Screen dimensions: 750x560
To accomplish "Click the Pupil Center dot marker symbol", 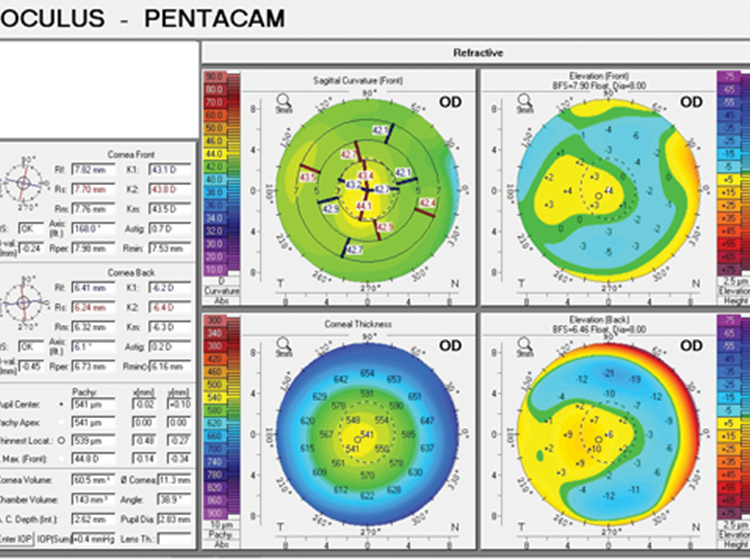I will click(x=62, y=405).
